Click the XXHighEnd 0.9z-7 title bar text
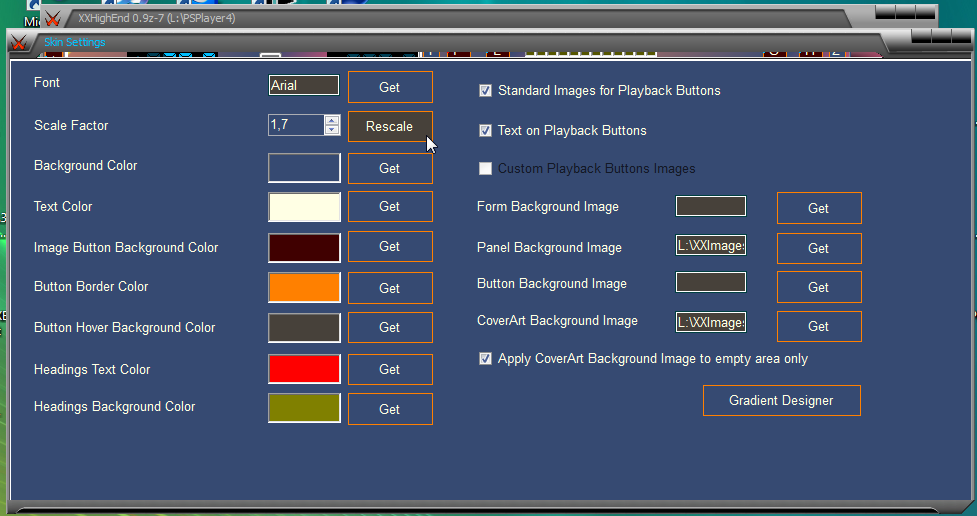Image resolution: width=977 pixels, height=516 pixels. [x=157, y=18]
